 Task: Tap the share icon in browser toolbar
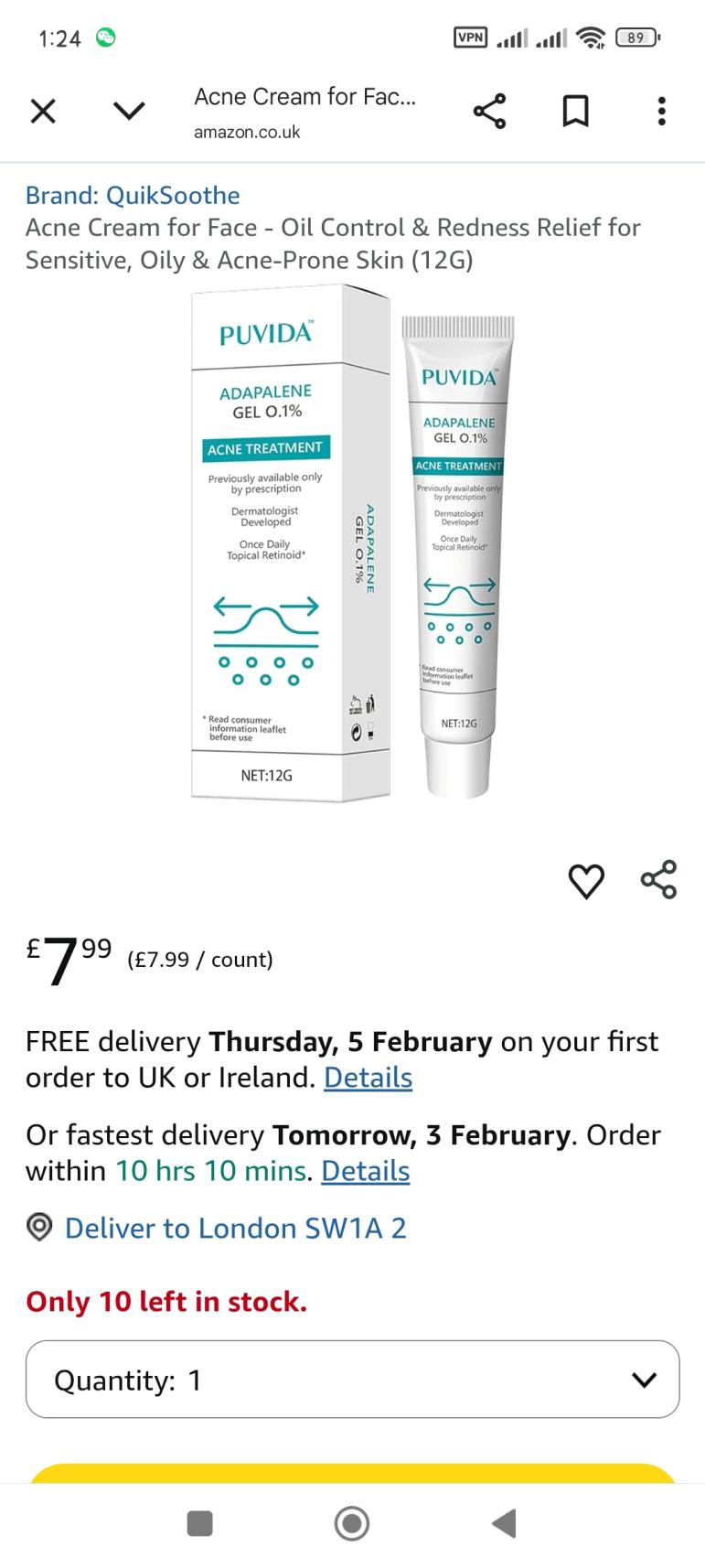tap(489, 112)
